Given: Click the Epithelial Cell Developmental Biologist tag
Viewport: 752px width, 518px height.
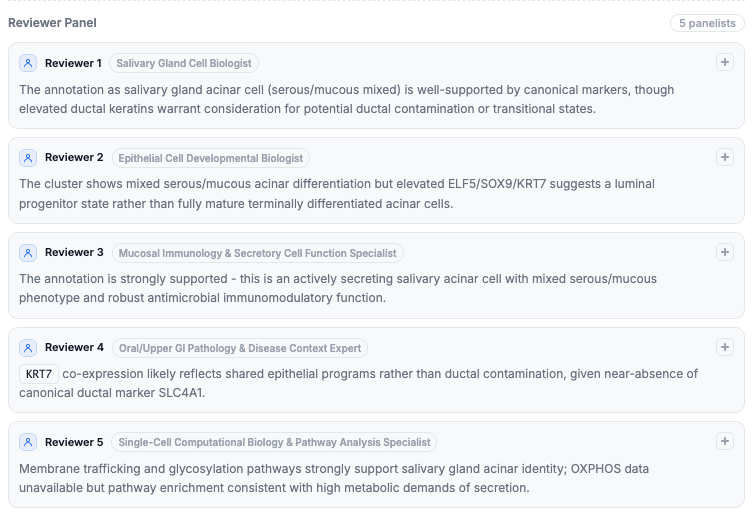Looking at the screenshot, I should 211,158.
